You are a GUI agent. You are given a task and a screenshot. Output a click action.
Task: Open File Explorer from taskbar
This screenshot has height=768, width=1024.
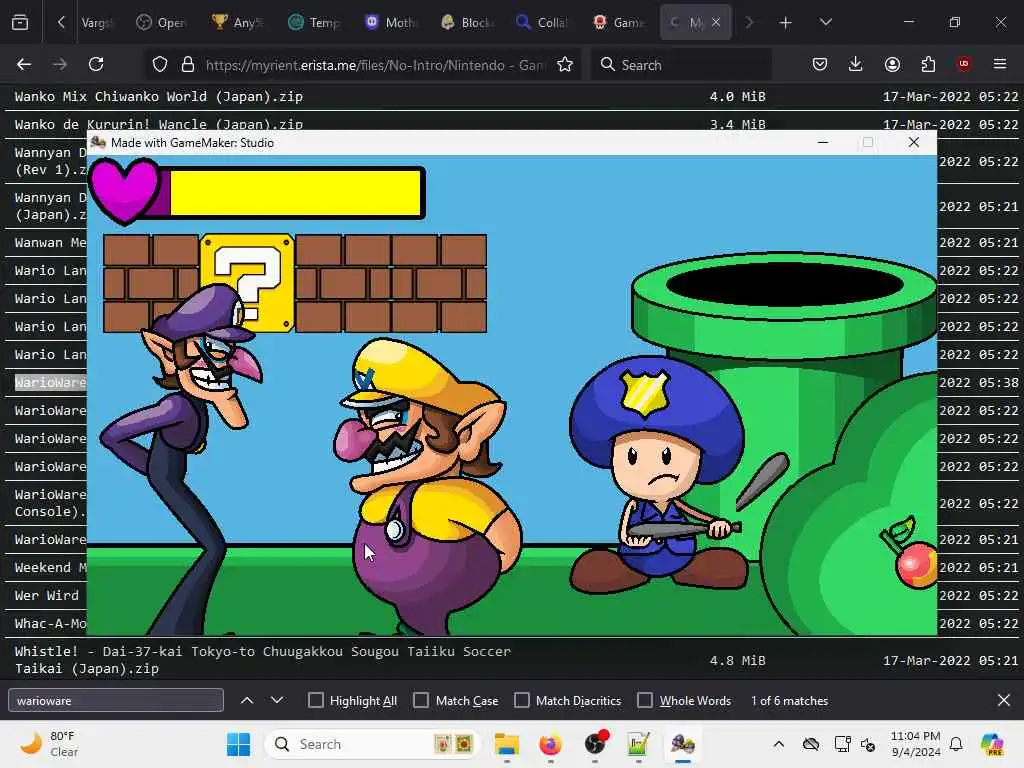(x=507, y=744)
